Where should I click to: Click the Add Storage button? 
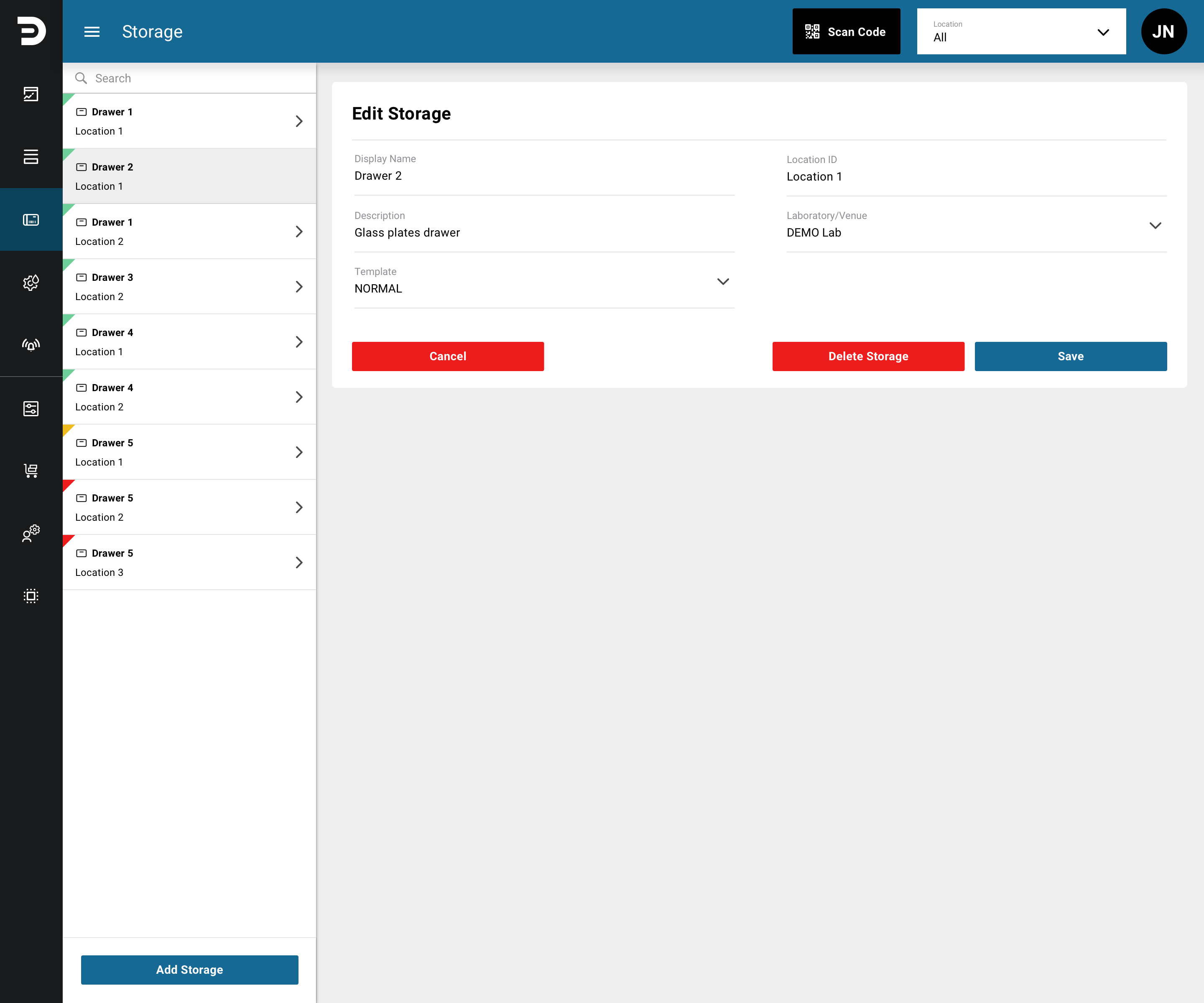point(190,970)
